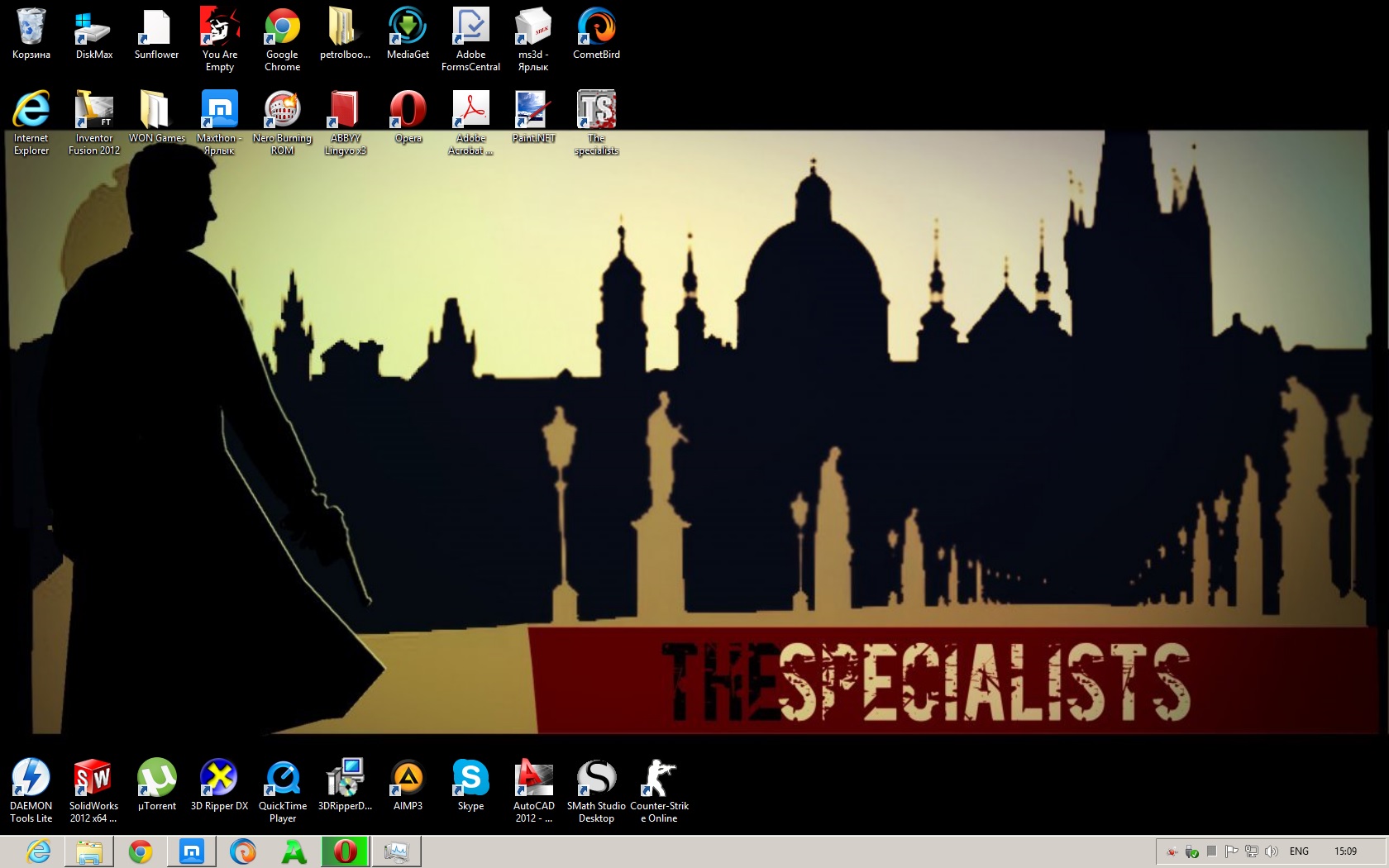
Task: Launch AIMP3 desktop shortcut
Action: pyautogui.click(x=408, y=785)
